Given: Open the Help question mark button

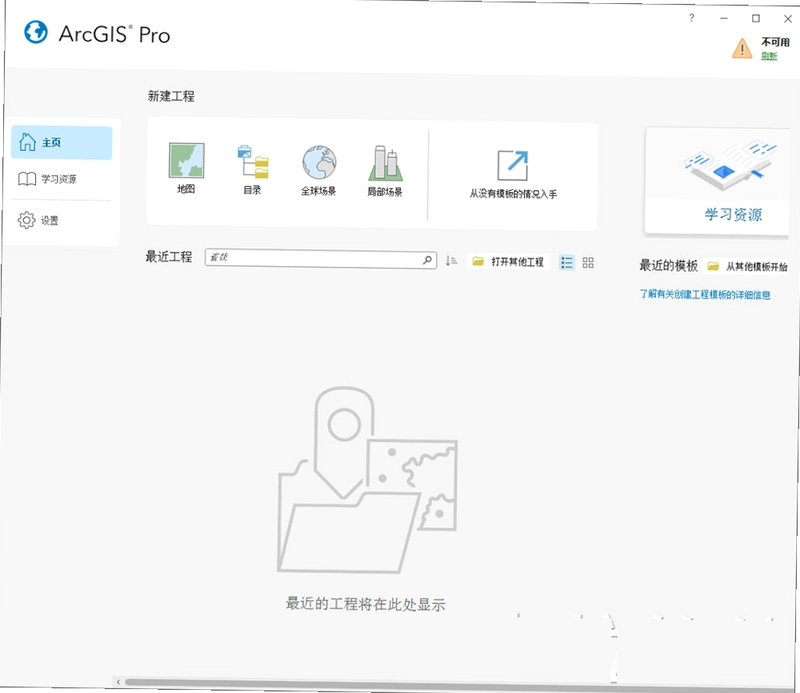Looking at the screenshot, I should pos(691,18).
